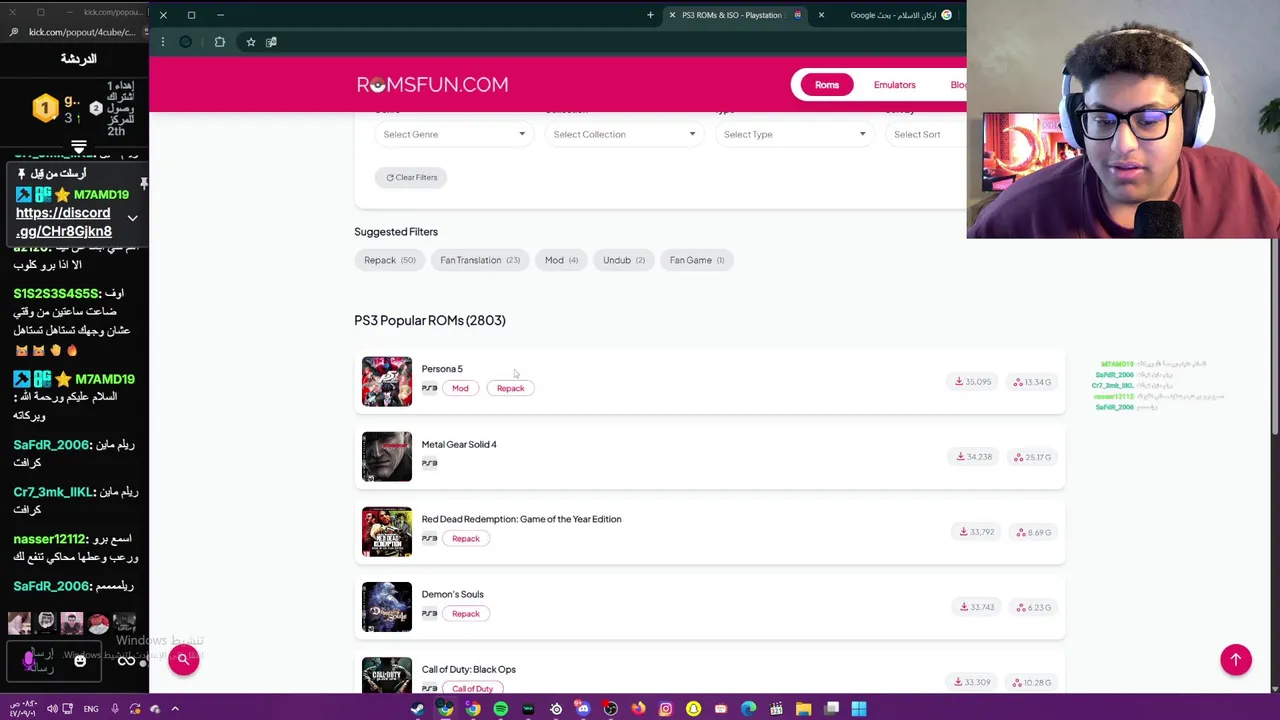1280x720 pixels.
Task: Expand the Select Sort dropdown
Action: point(926,134)
